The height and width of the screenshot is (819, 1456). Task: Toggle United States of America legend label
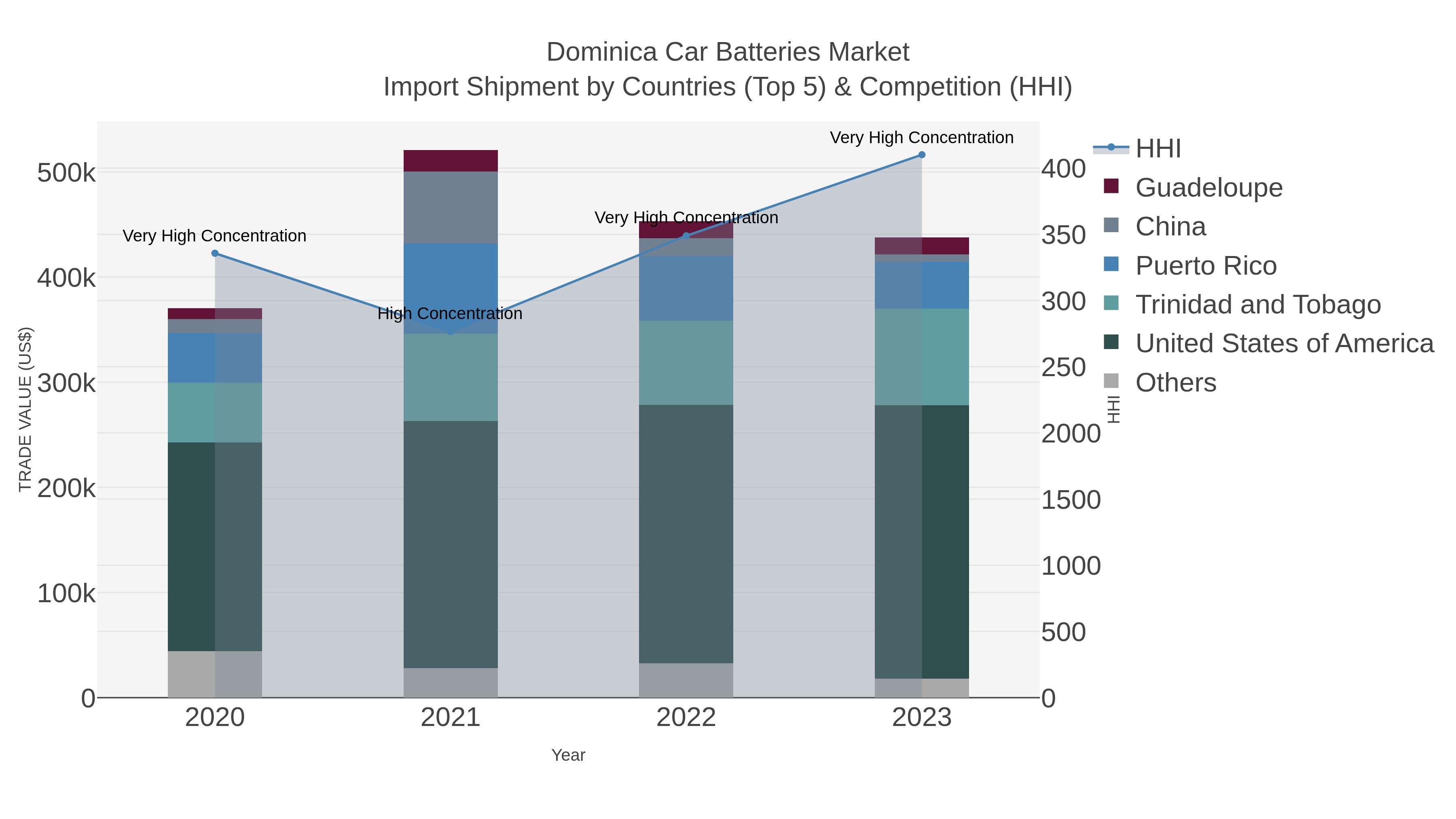click(1285, 343)
